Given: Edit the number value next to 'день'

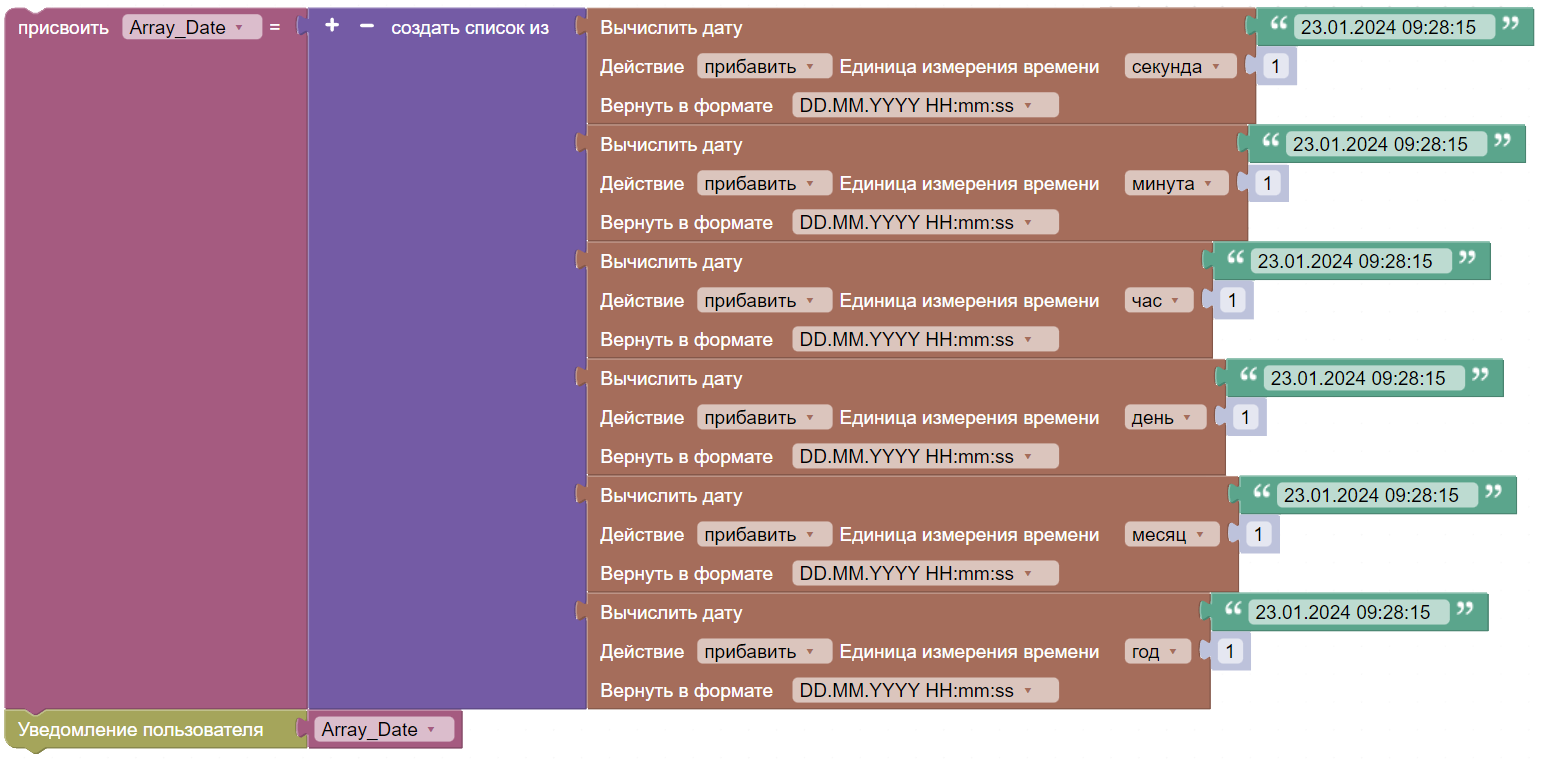Looking at the screenshot, I should [1245, 418].
